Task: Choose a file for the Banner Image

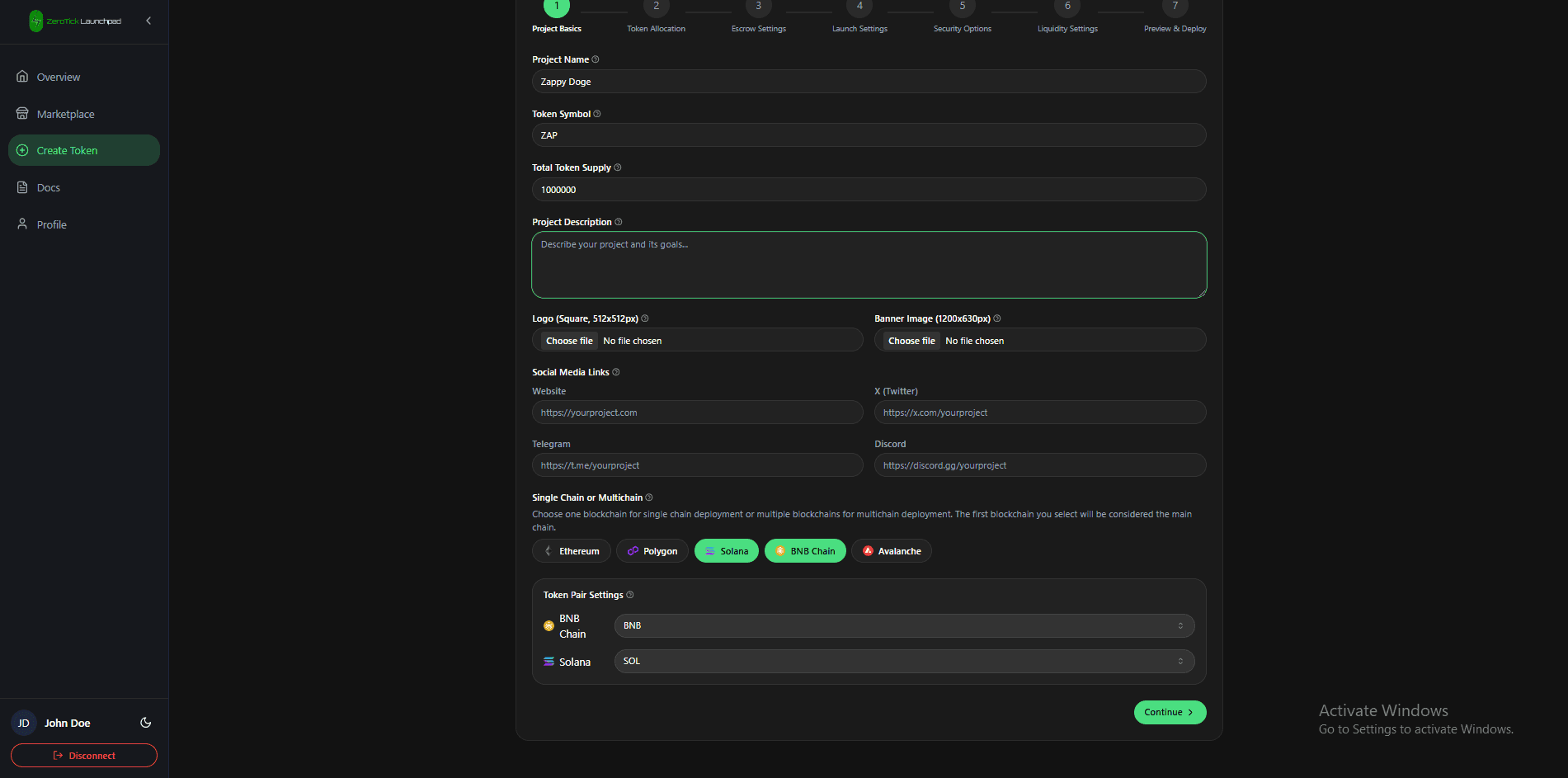Action: [x=911, y=341]
